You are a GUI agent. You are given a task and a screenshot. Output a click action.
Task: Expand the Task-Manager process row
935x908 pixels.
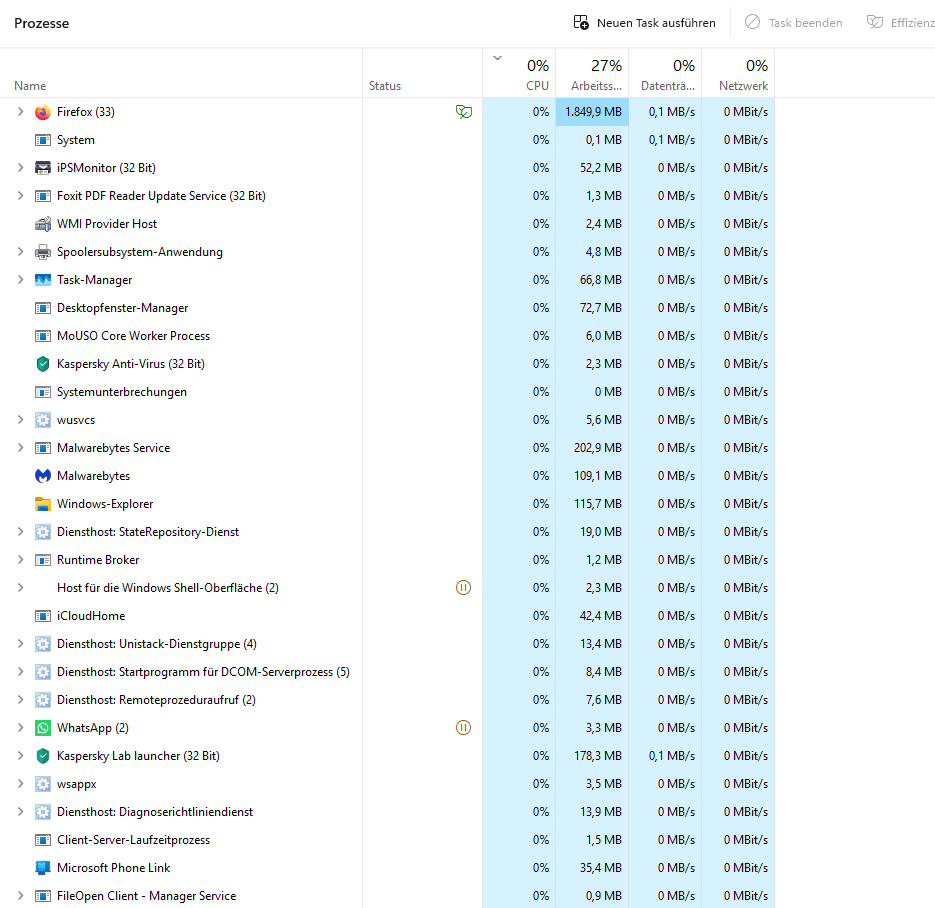pyautogui.click(x=20, y=280)
